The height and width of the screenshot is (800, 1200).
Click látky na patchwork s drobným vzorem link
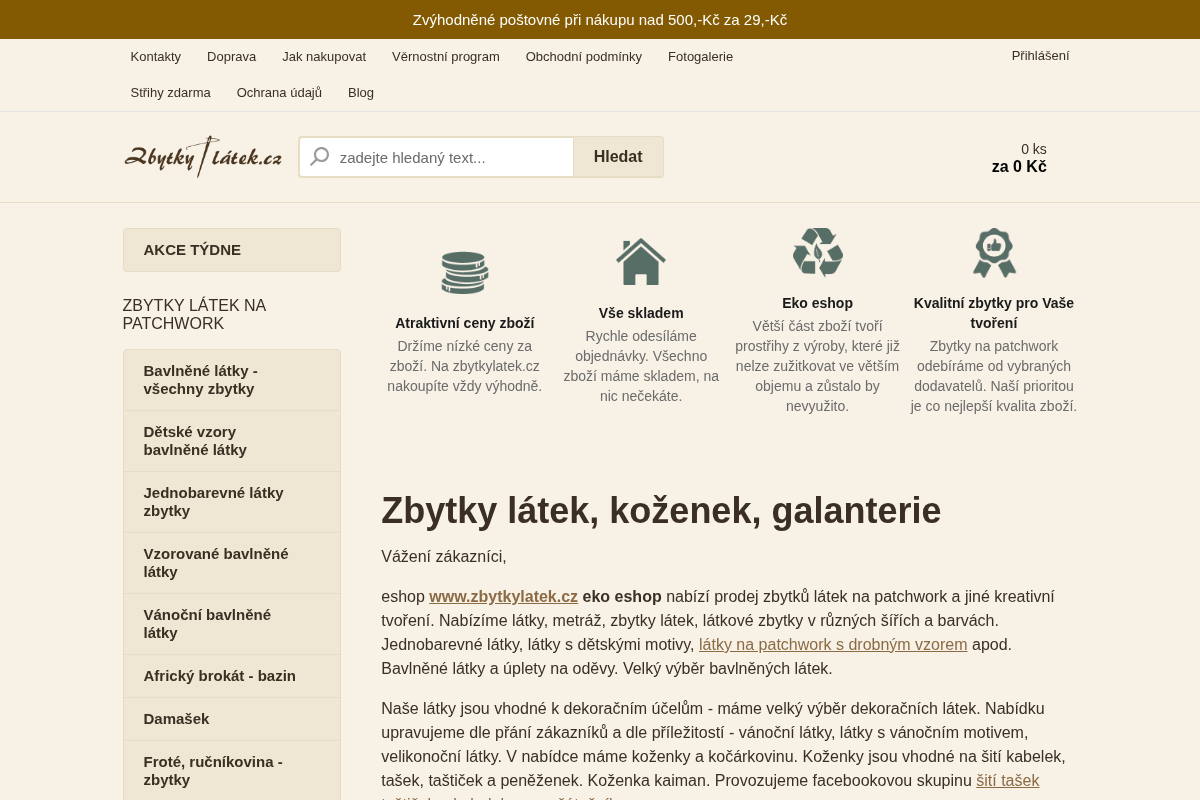click(x=833, y=645)
